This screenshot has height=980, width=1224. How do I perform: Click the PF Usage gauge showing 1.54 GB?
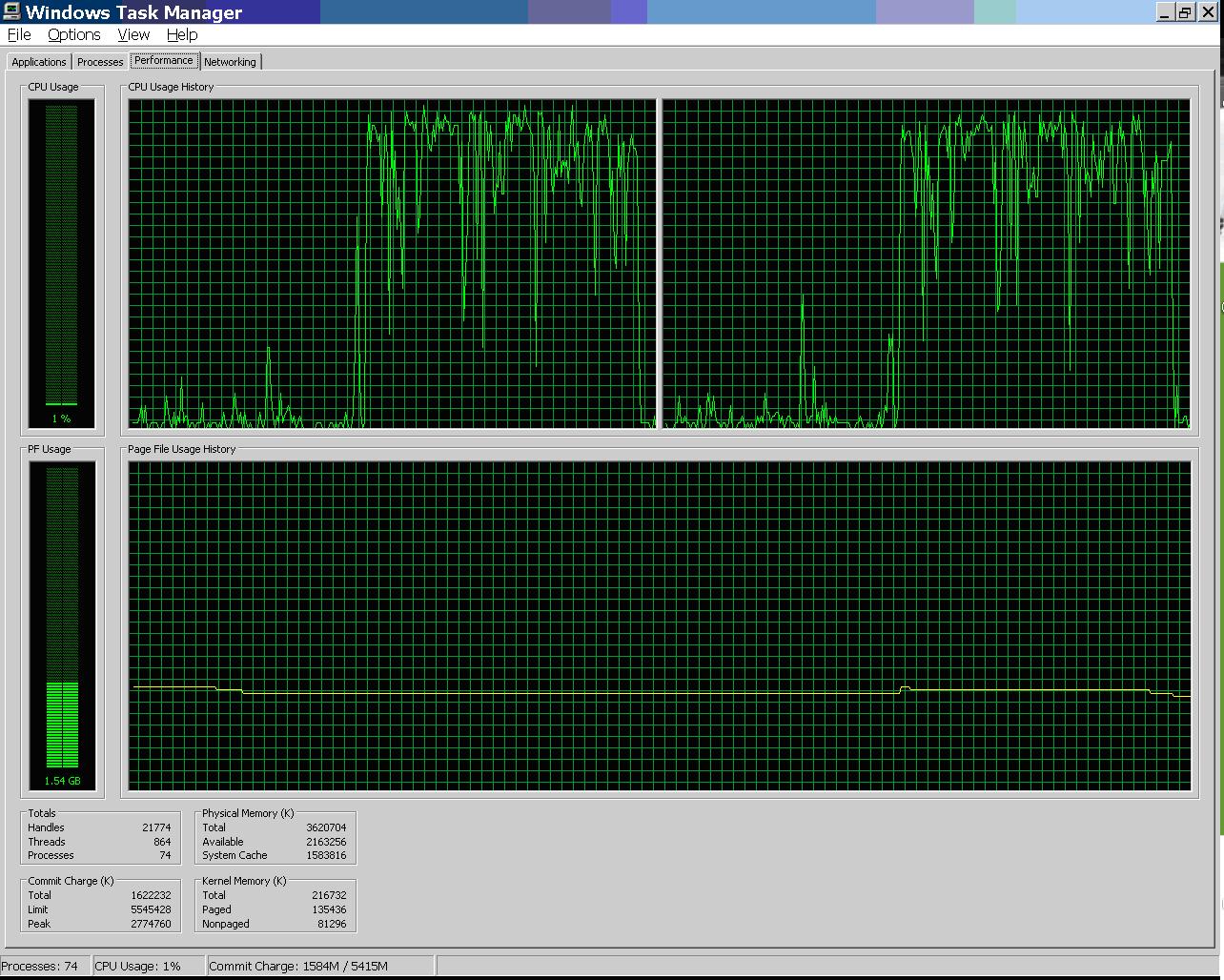click(x=62, y=625)
